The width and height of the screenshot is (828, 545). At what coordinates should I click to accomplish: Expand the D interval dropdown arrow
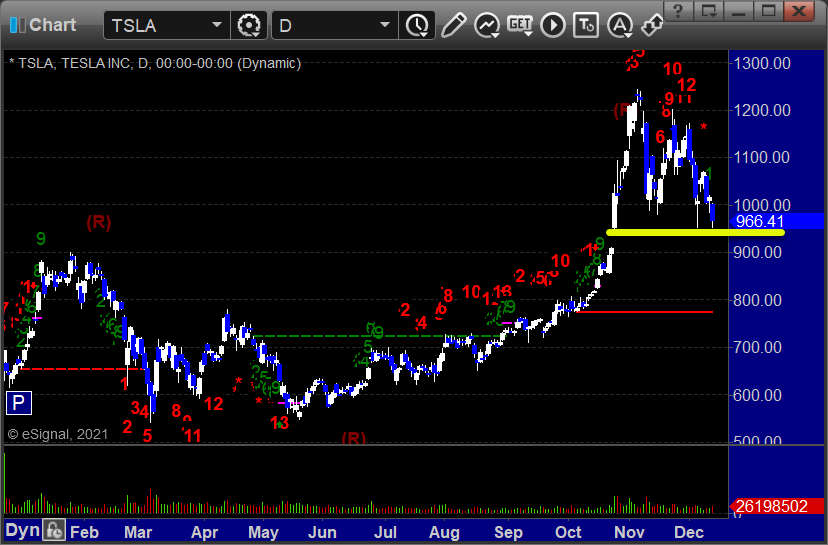(x=385, y=25)
